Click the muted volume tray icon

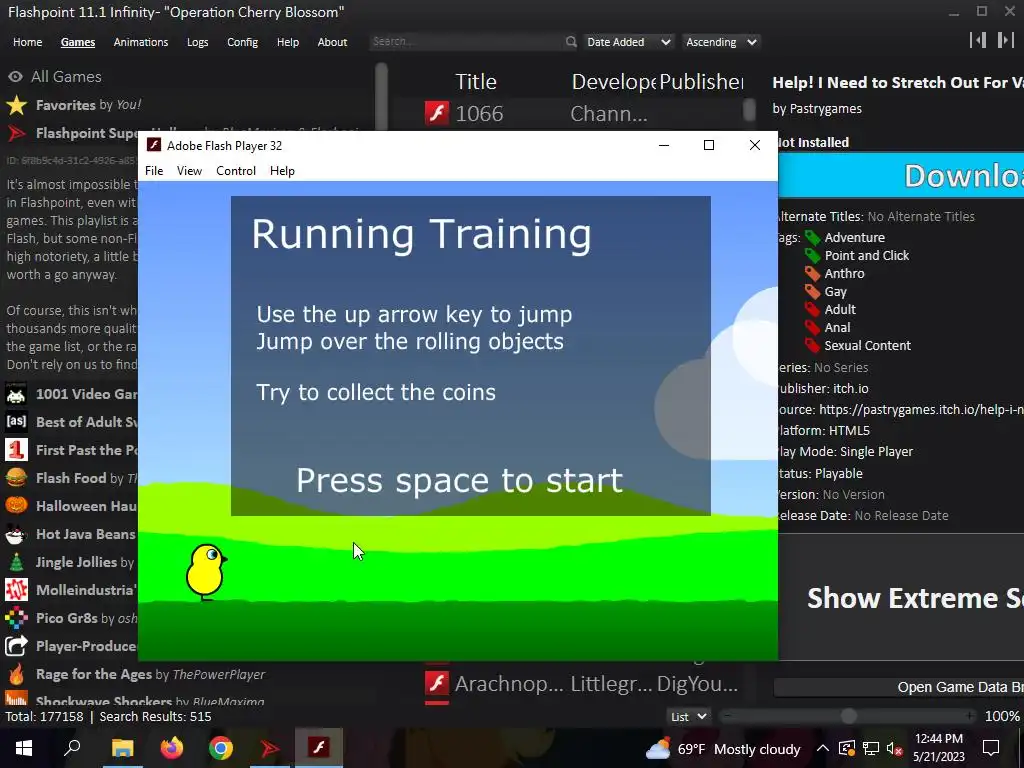coord(894,749)
